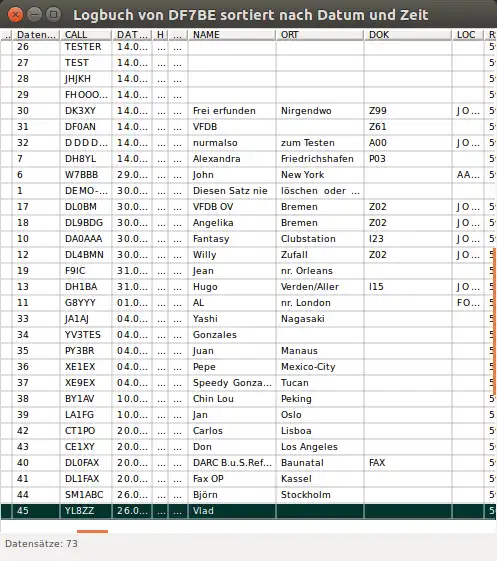497x561 pixels.
Task: Select the row for call DK3XY
Action: coord(248,111)
